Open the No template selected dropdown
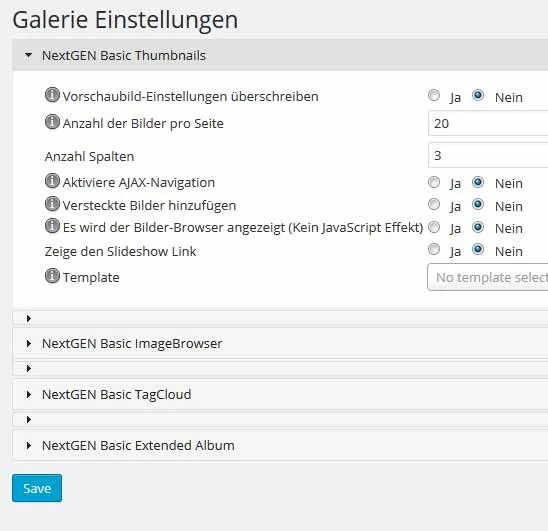548x531 pixels. click(488, 277)
